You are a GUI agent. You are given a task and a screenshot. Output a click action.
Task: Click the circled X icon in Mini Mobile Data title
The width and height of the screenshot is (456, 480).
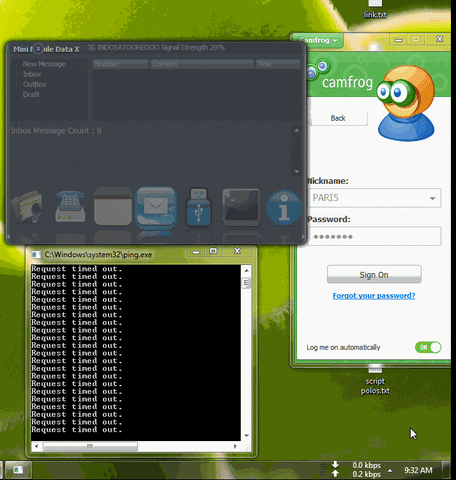(38, 49)
